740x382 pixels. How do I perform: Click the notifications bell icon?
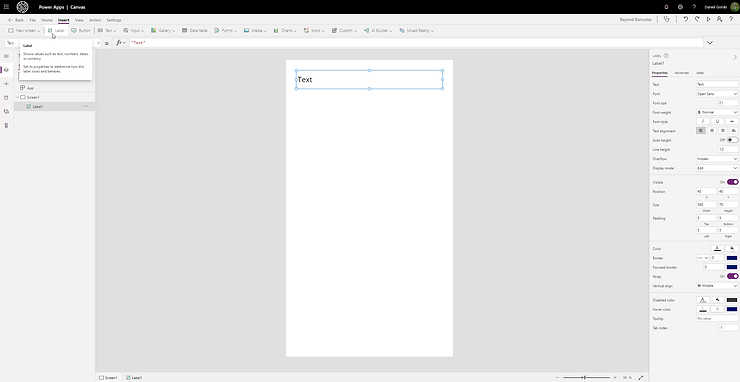[x=666, y=7]
